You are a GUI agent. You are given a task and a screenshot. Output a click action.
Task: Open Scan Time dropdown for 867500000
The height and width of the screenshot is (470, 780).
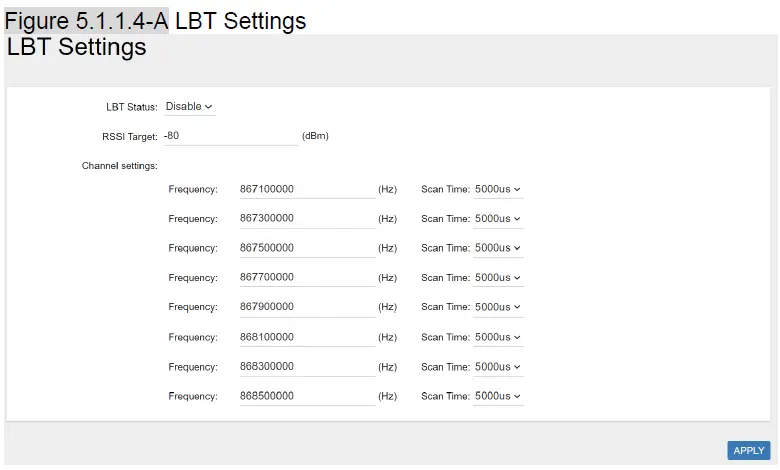tap(498, 248)
